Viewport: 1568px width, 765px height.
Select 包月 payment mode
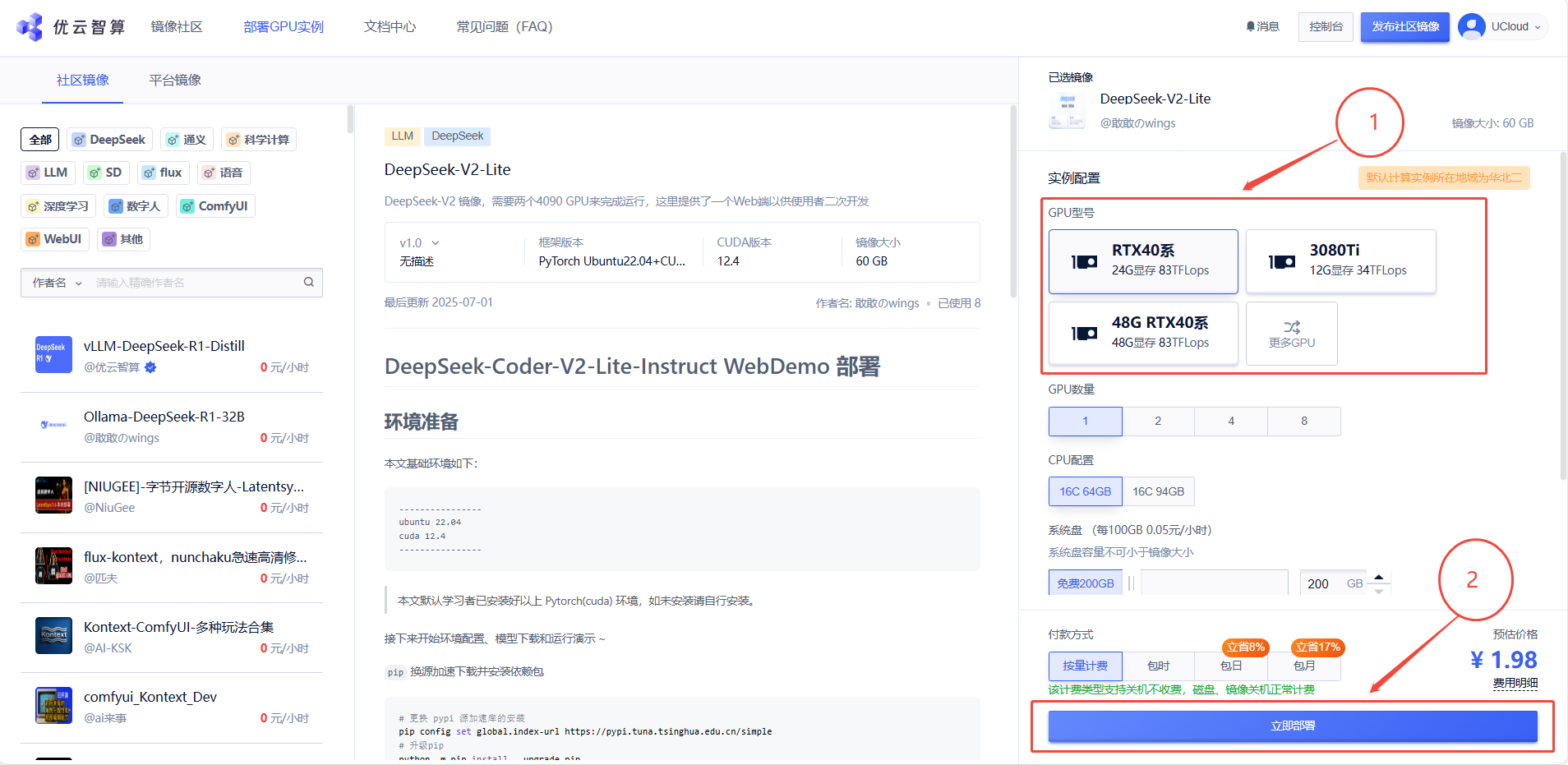pos(1304,666)
